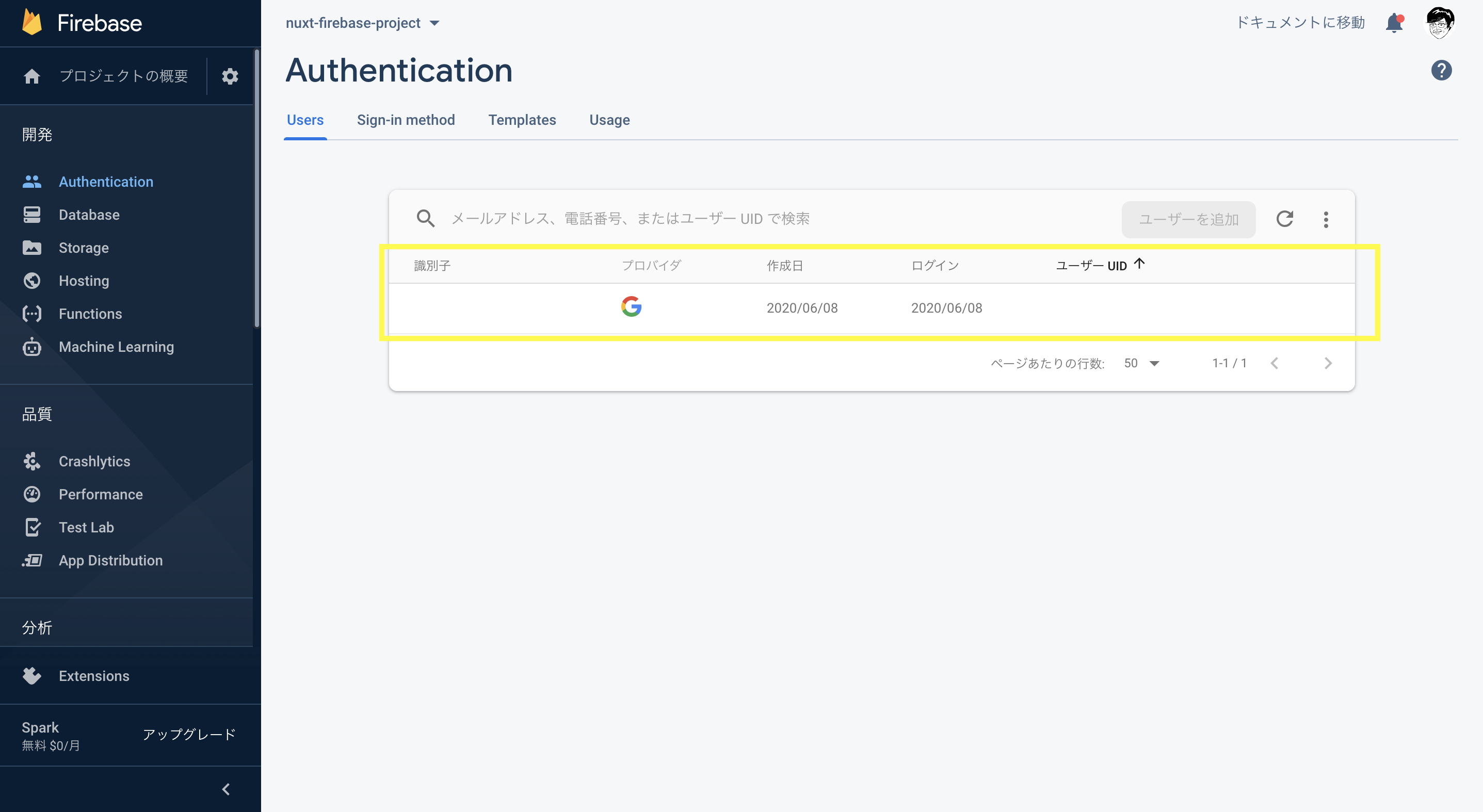The width and height of the screenshot is (1483, 812).
Task: Click the Crashlytics icon
Action: [31, 462]
